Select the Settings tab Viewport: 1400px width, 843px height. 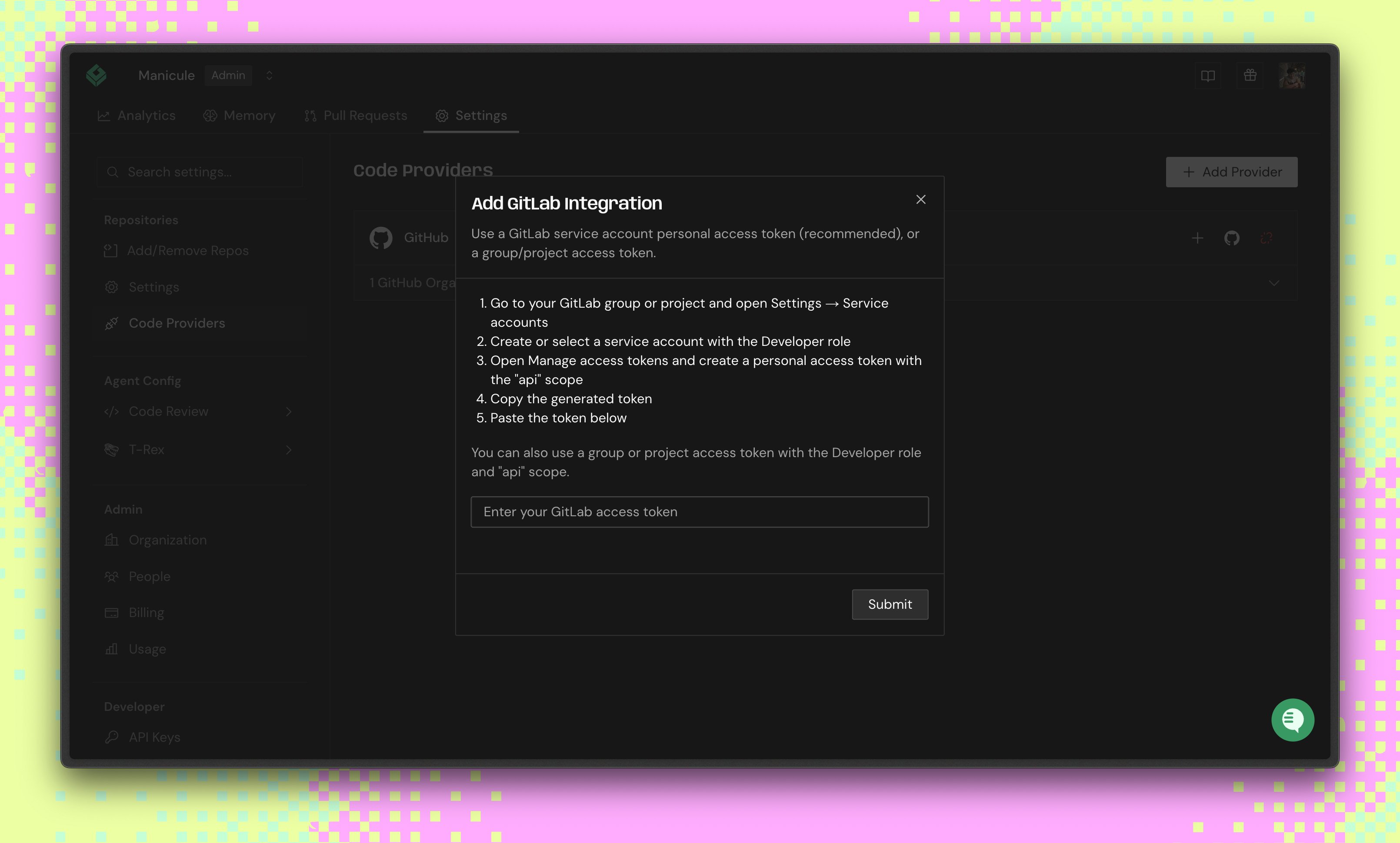471,116
